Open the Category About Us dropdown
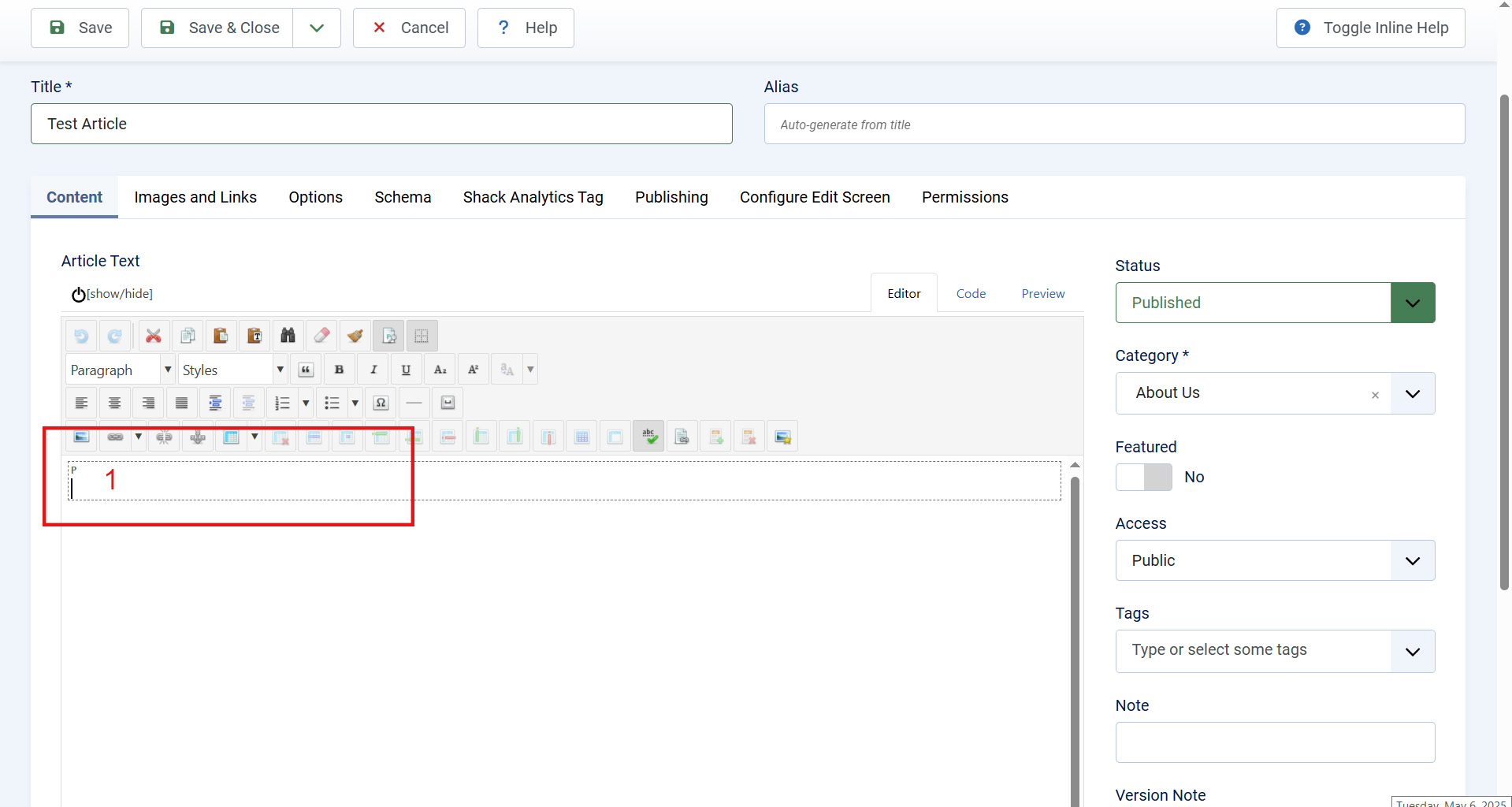Screen dimensions: 1512x807 (x=1413, y=393)
